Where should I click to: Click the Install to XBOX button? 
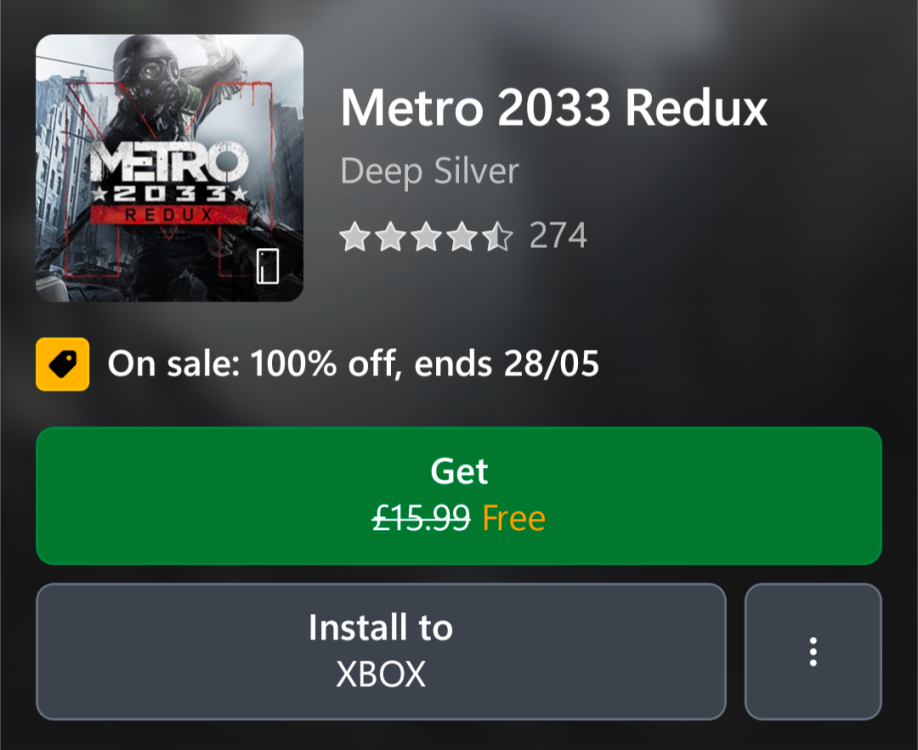[x=380, y=651]
